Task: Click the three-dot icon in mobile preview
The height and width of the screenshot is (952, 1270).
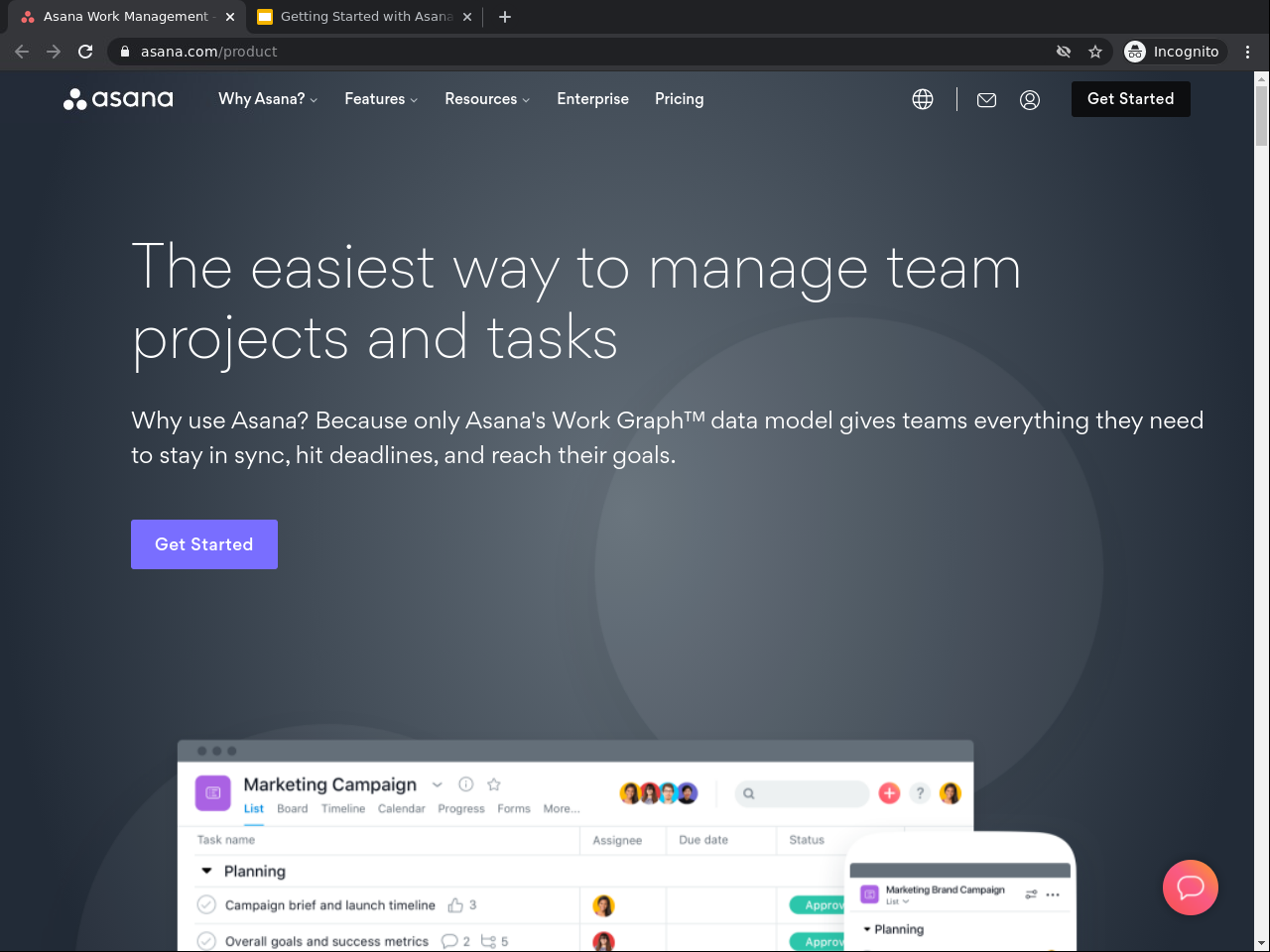Action: [1053, 894]
